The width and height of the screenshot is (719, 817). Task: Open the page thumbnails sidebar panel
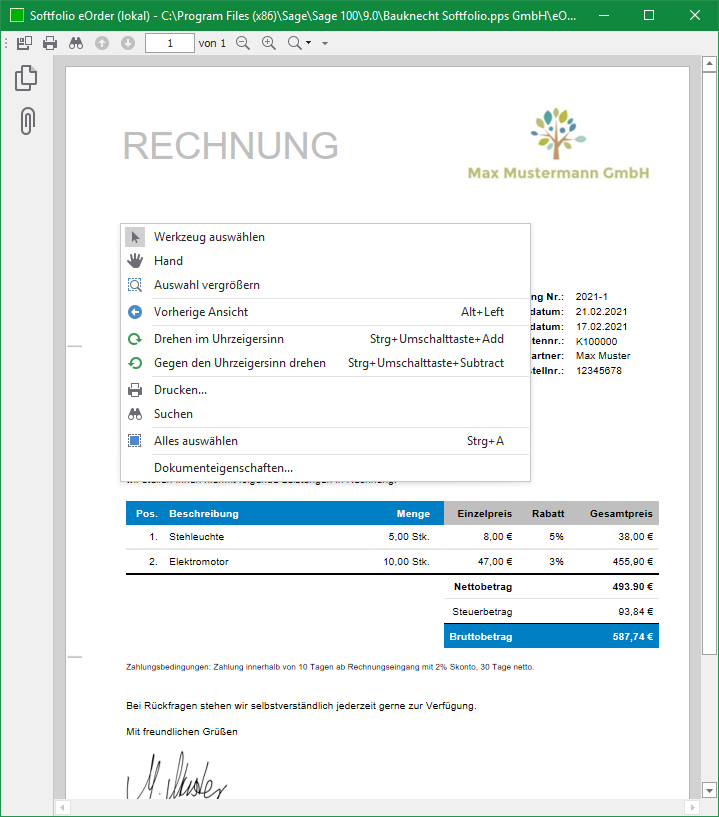[27, 79]
